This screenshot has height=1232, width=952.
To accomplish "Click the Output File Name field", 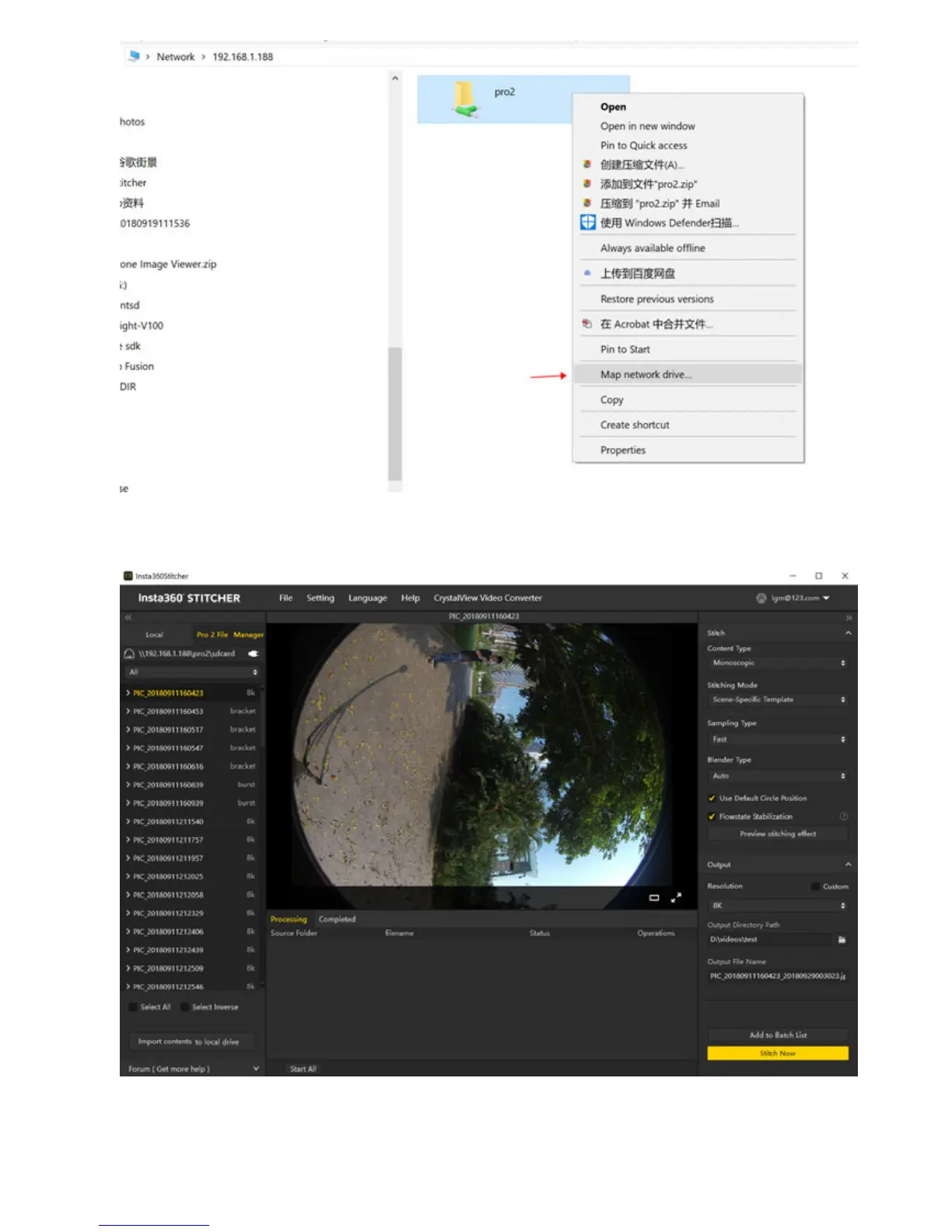I will click(x=778, y=976).
